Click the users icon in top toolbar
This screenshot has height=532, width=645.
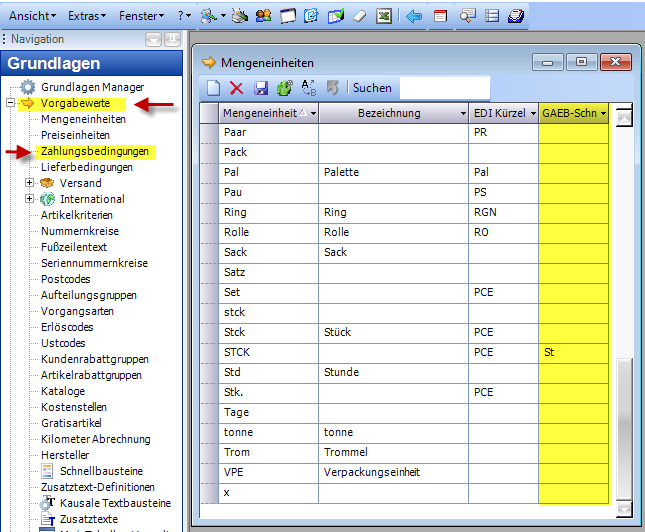tap(263, 16)
